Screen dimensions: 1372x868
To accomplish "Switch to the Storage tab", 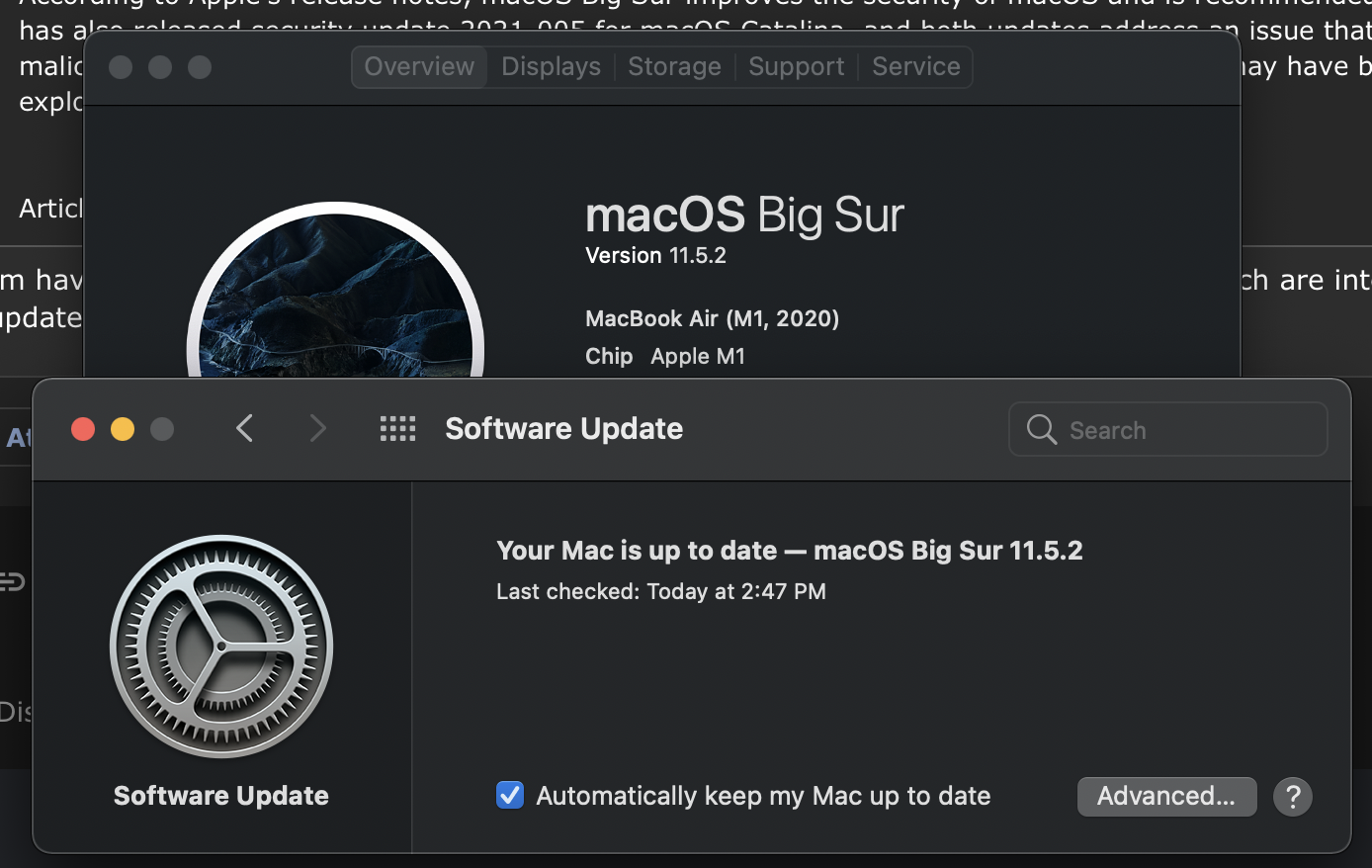I will click(x=674, y=67).
